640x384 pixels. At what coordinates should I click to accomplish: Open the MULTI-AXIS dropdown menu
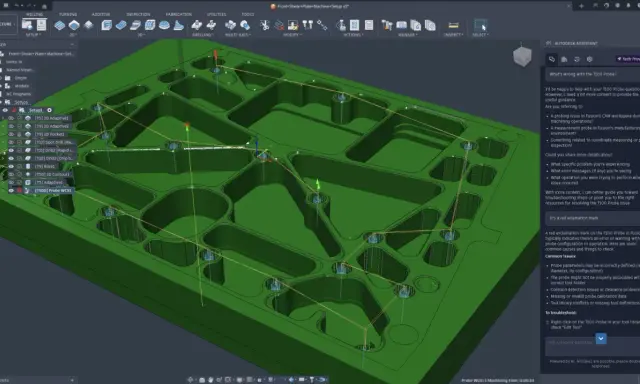pyautogui.click(x=238, y=35)
